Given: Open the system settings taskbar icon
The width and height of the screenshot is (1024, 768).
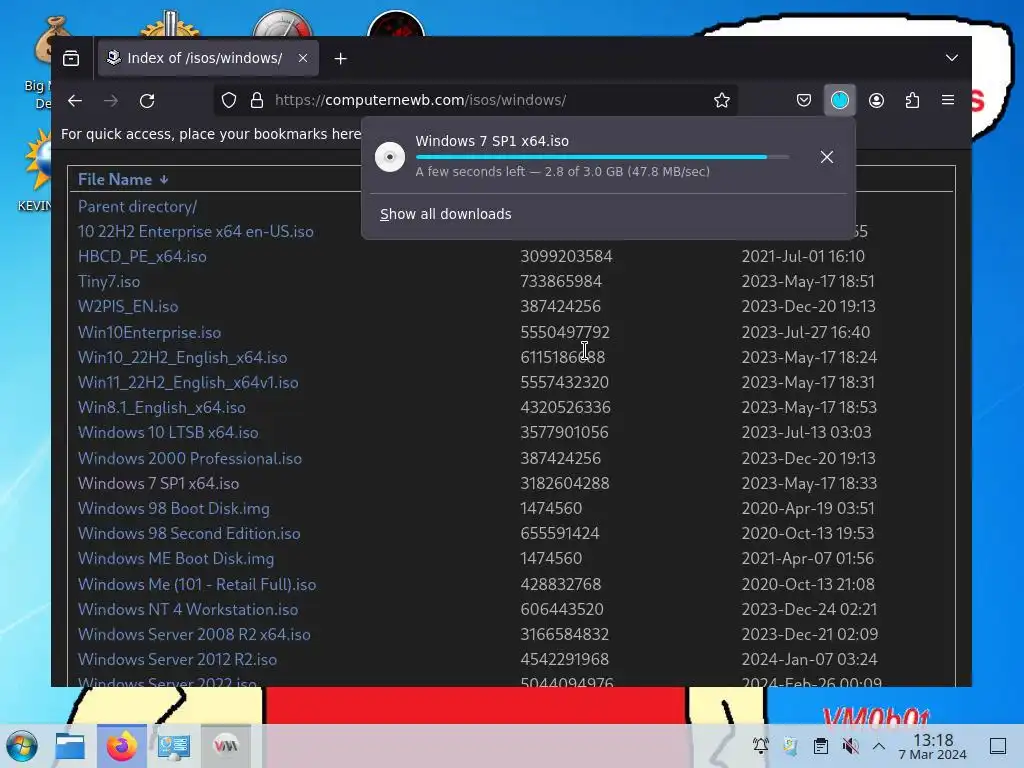Looking at the screenshot, I should (x=173, y=746).
